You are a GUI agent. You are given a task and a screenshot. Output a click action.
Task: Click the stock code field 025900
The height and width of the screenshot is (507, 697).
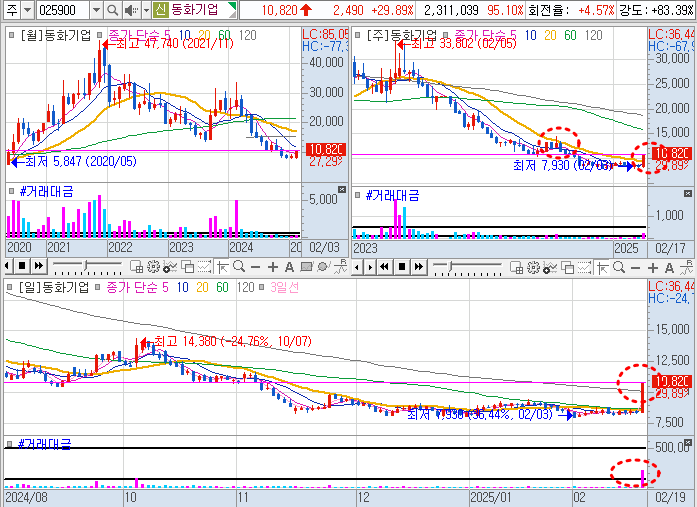(x=63, y=10)
